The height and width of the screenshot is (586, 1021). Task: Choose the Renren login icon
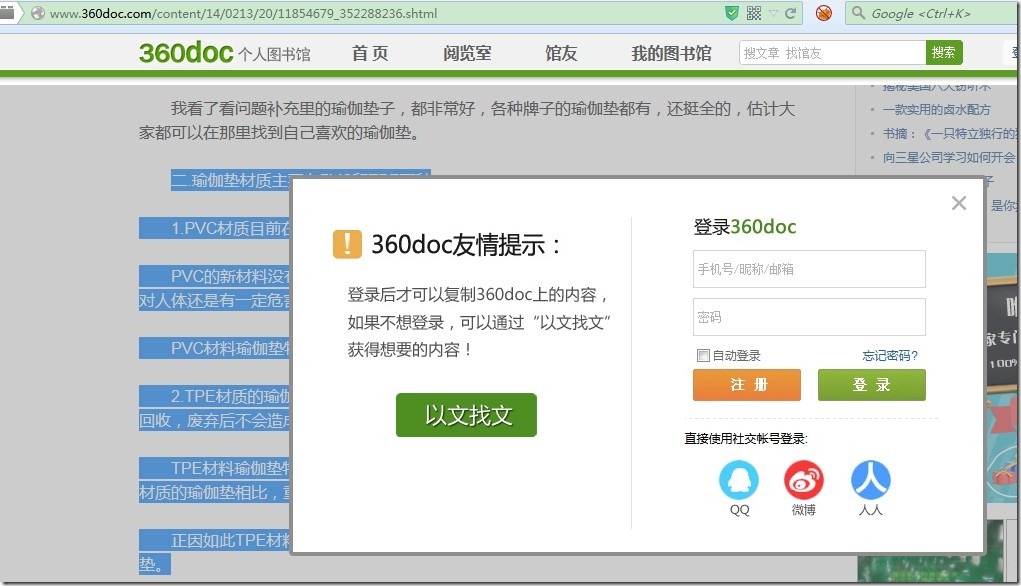click(871, 480)
